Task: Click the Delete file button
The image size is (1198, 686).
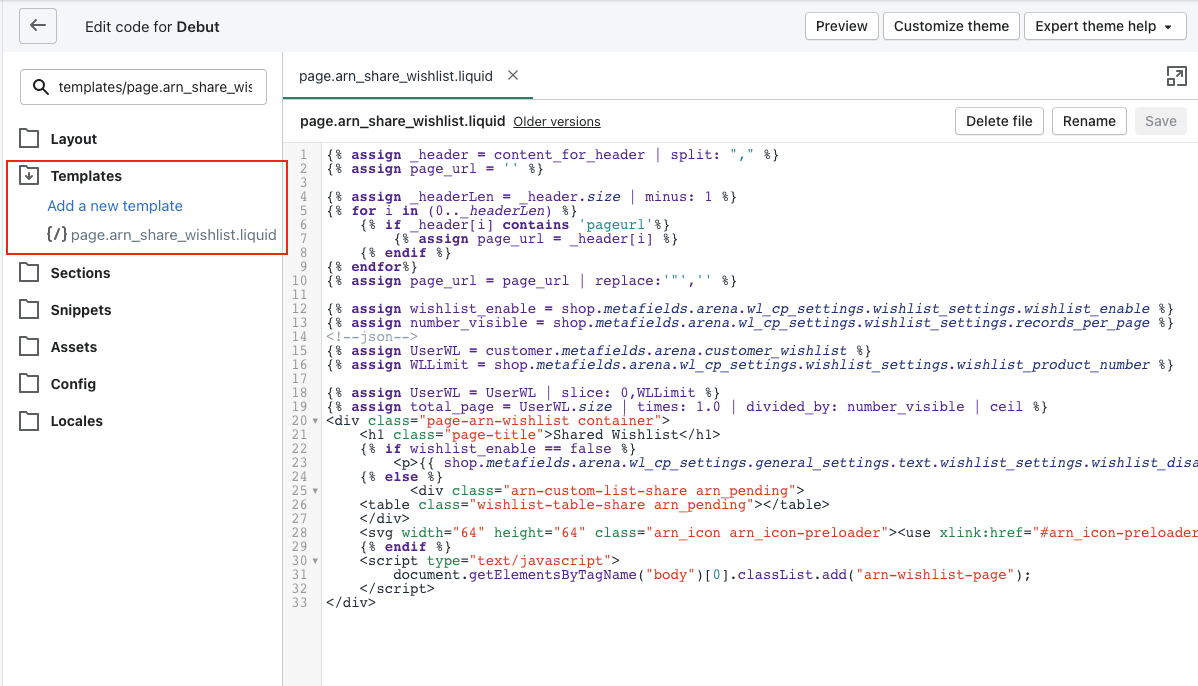Action: (999, 121)
